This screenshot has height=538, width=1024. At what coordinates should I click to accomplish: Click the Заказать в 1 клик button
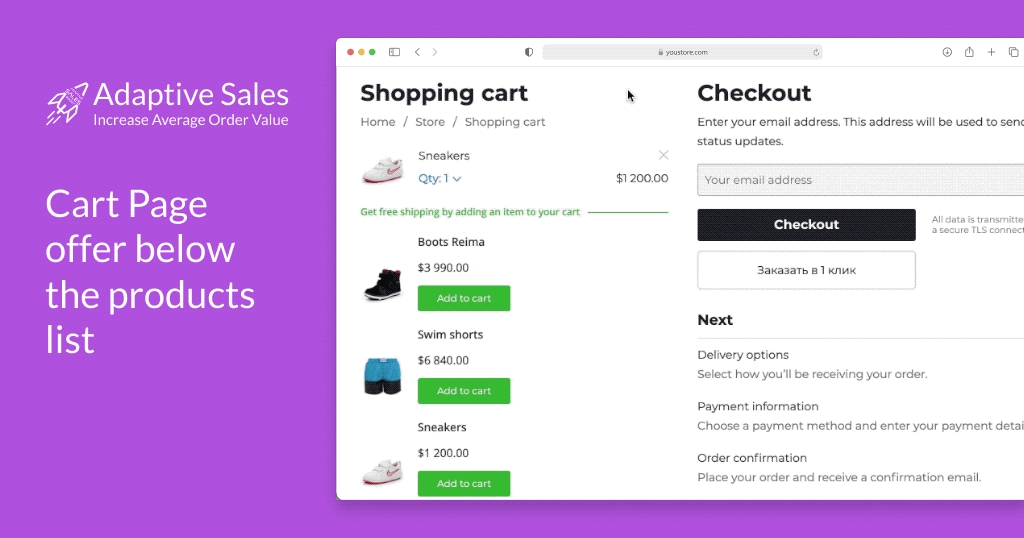pyautogui.click(x=806, y=270)
